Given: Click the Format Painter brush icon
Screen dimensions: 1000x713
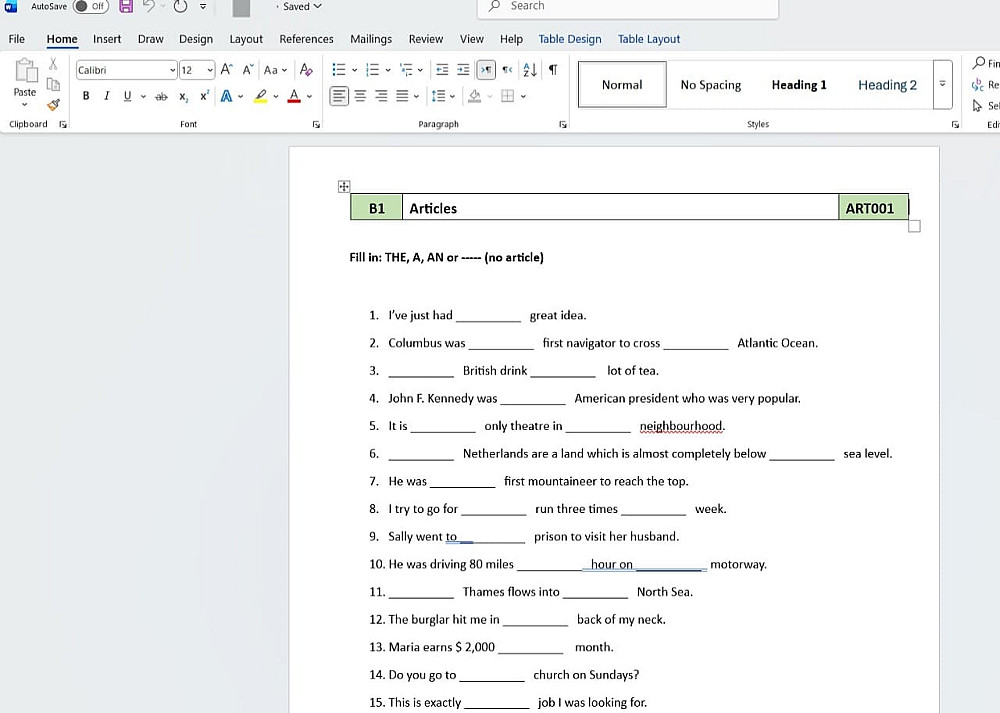Looking at the screenshot, I should [x=54, y=104].
